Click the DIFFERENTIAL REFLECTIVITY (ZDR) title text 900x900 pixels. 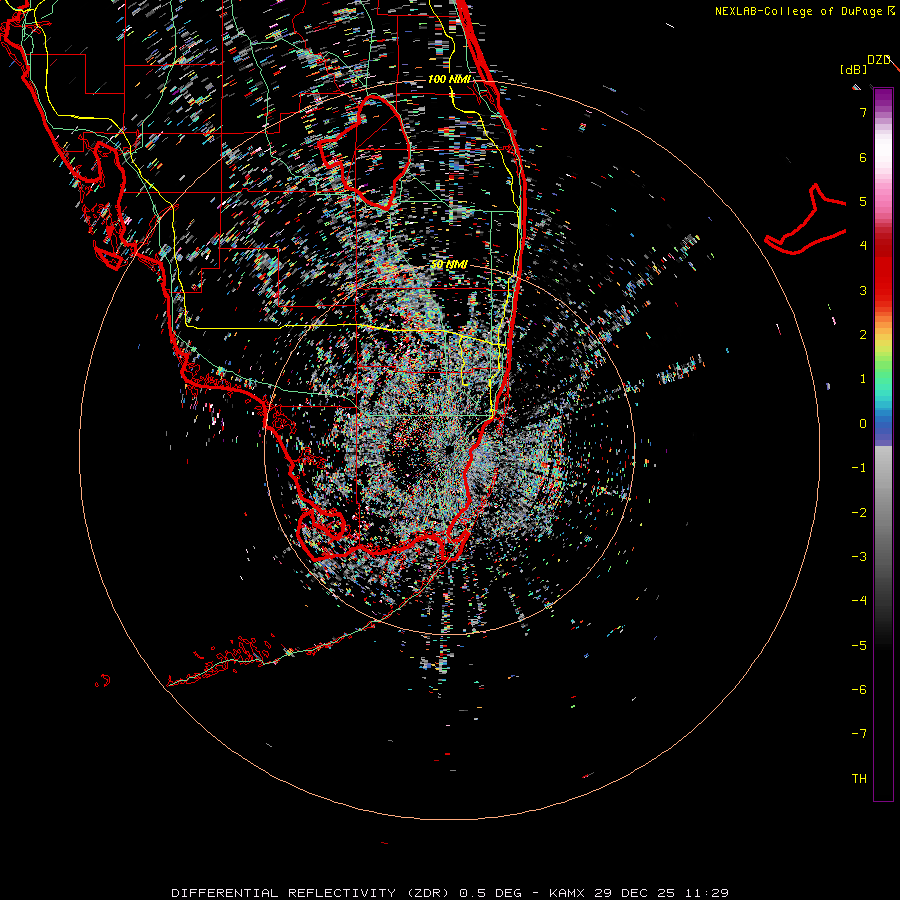[313, 893]
